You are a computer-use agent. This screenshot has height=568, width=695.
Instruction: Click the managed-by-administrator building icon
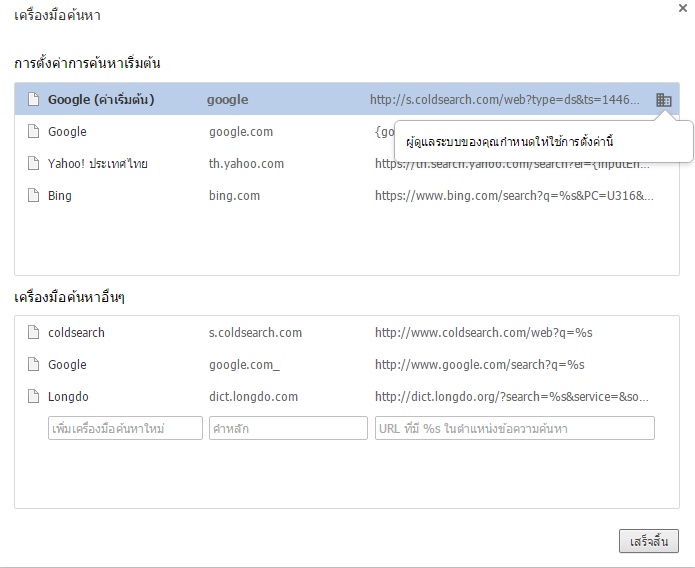(x=664, y=100)
